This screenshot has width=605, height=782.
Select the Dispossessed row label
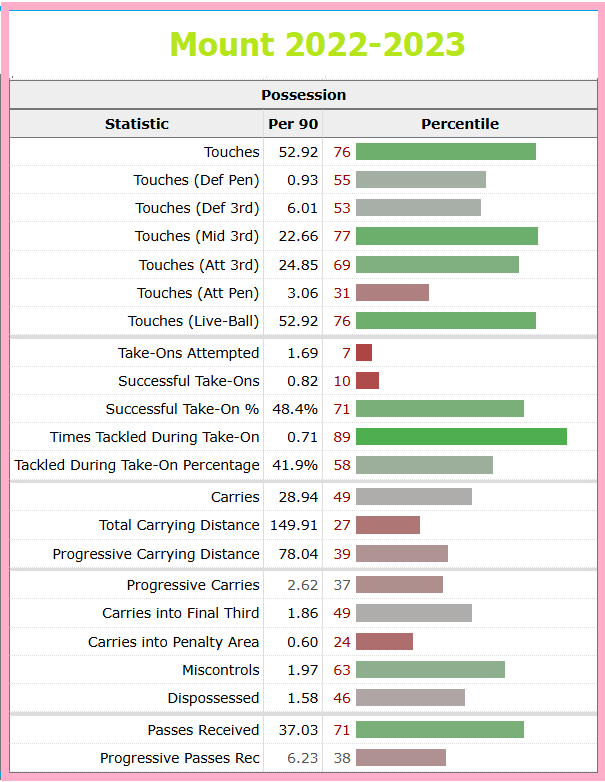(213, 698)
